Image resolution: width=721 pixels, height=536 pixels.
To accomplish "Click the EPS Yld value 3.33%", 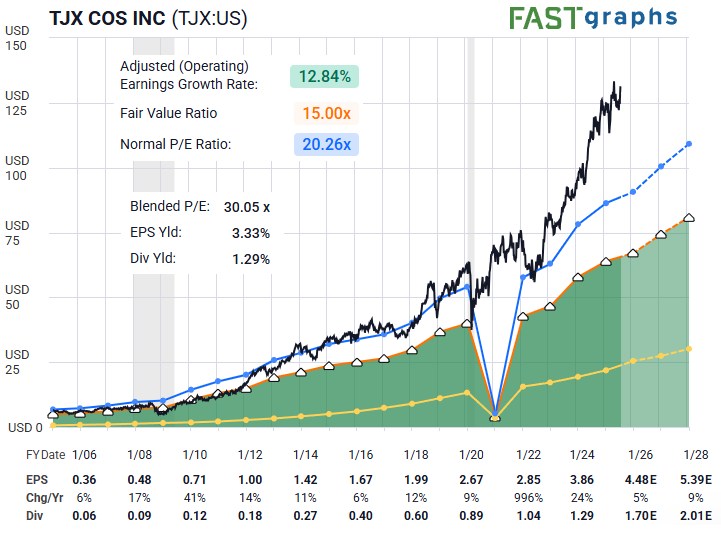I will point(251,233).
